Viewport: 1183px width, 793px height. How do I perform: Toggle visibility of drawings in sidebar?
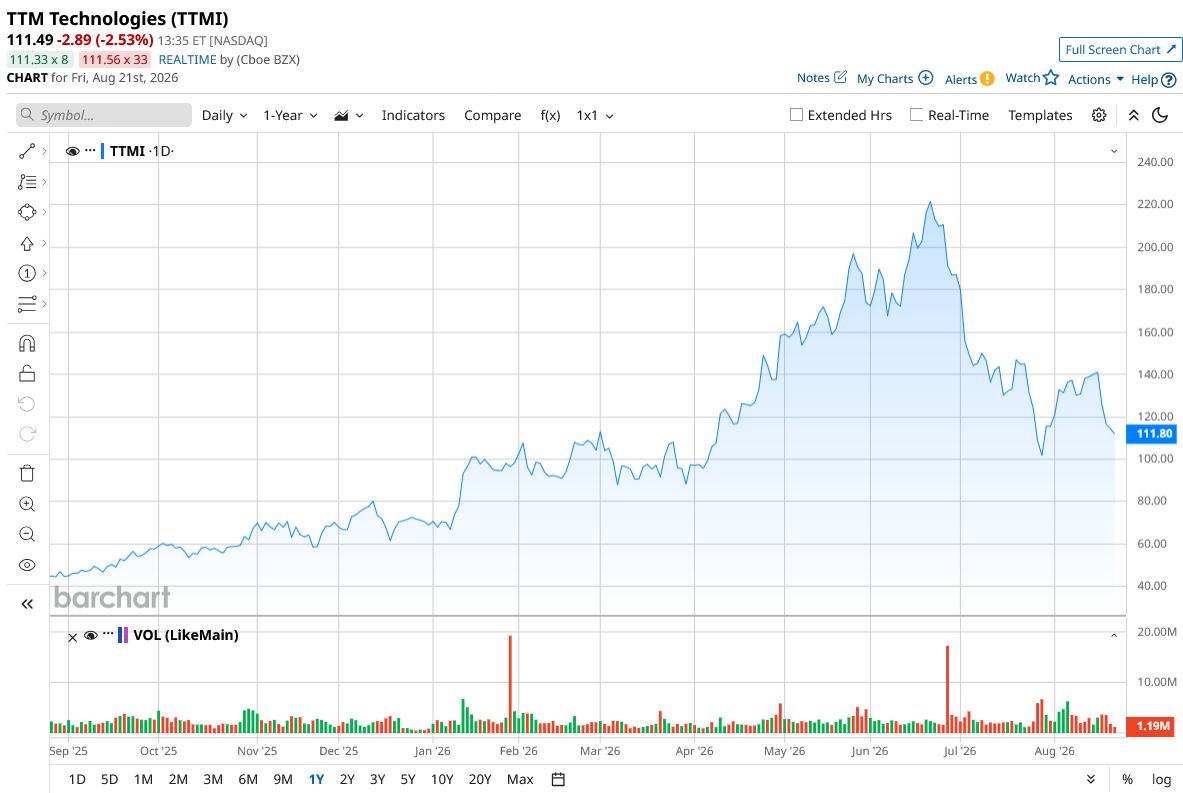(x=27, y=565)
